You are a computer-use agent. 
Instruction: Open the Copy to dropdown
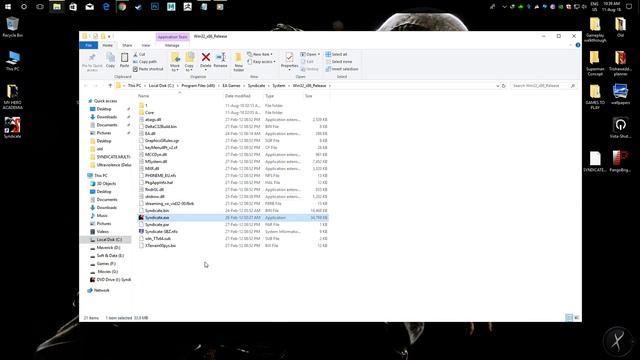click(189, 62)
